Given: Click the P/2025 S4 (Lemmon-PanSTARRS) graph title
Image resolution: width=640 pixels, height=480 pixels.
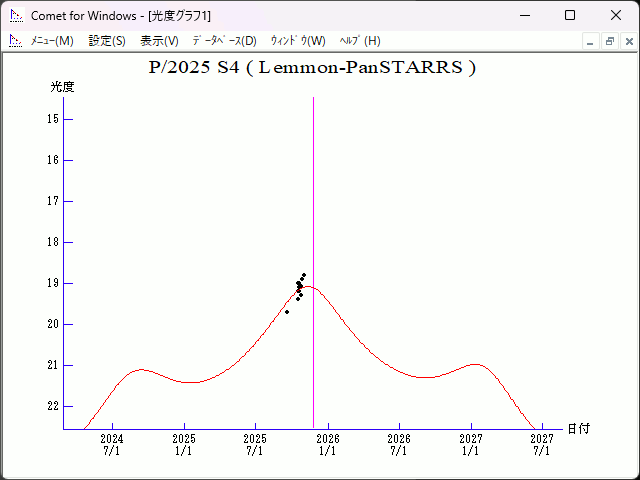Looking at the screenshot, I should click(x=312, y=68).
